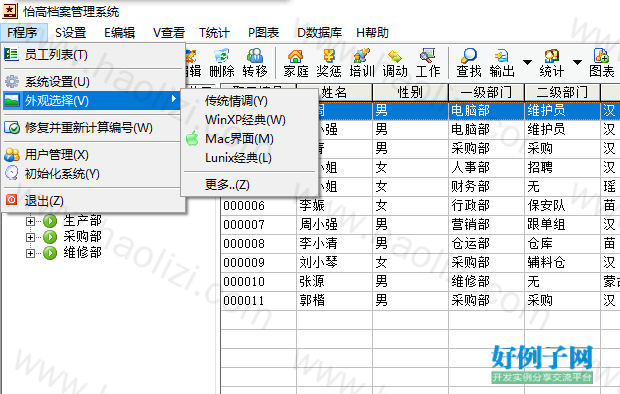Click 退出(Z) to exit program
This screenshot has height=394, width=620.
[93, 201]
